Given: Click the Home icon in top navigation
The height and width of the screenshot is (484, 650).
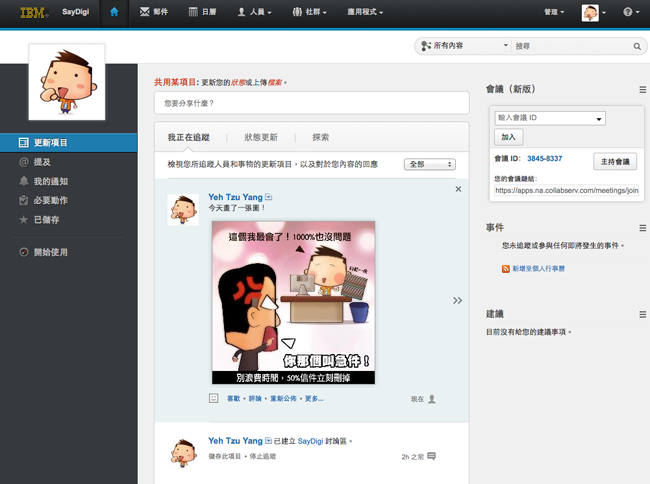Looking at the screenshot, I should click(x=114, y=13).
